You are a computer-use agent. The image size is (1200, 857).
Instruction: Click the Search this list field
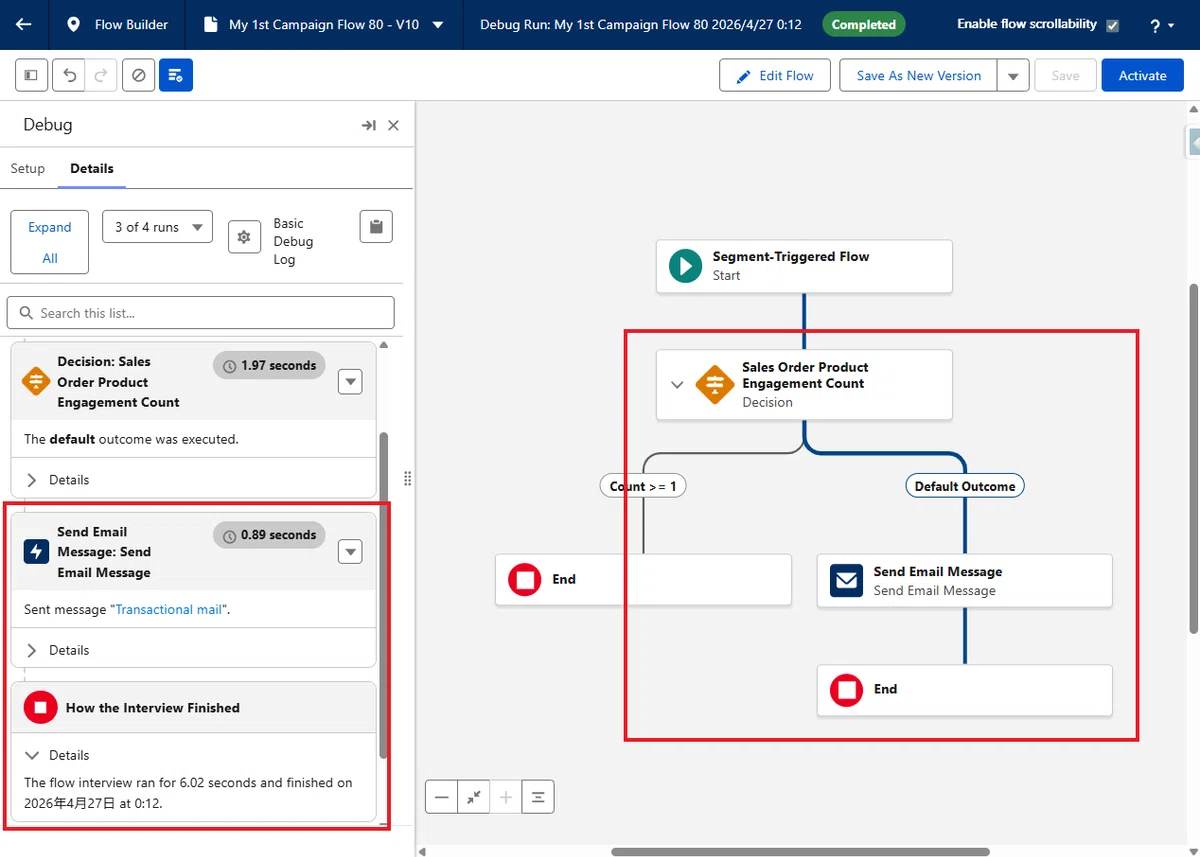point(200,313)
